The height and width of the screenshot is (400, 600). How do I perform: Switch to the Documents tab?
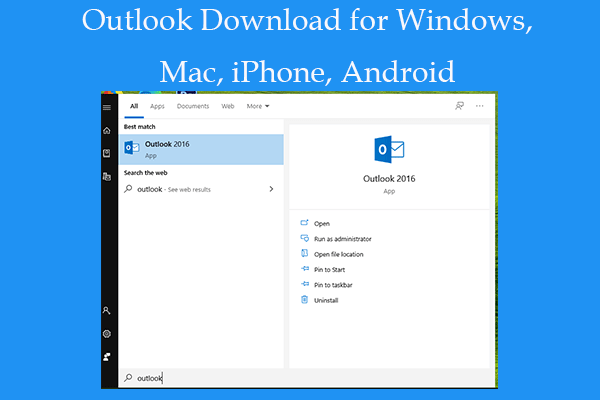193,106
